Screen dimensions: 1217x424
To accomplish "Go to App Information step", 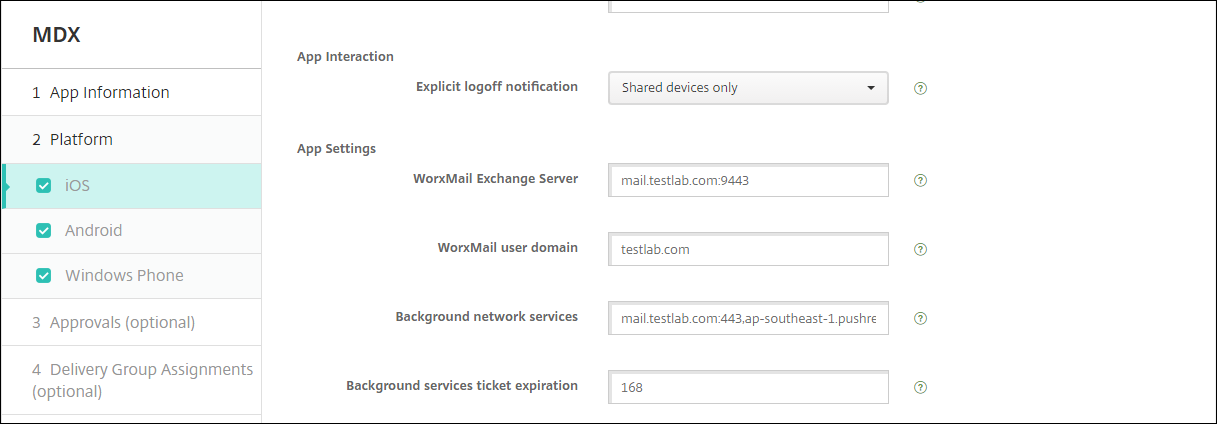I will (109, 93).
